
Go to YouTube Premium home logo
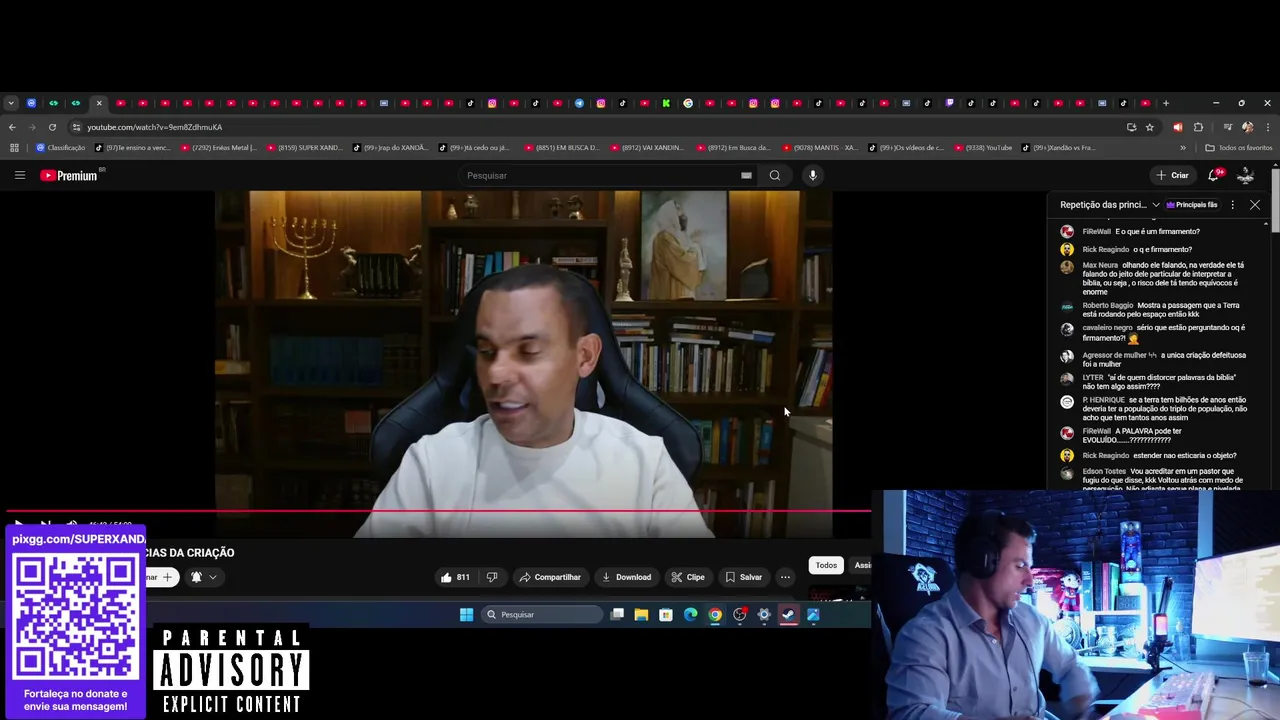[x=69, y=175]
